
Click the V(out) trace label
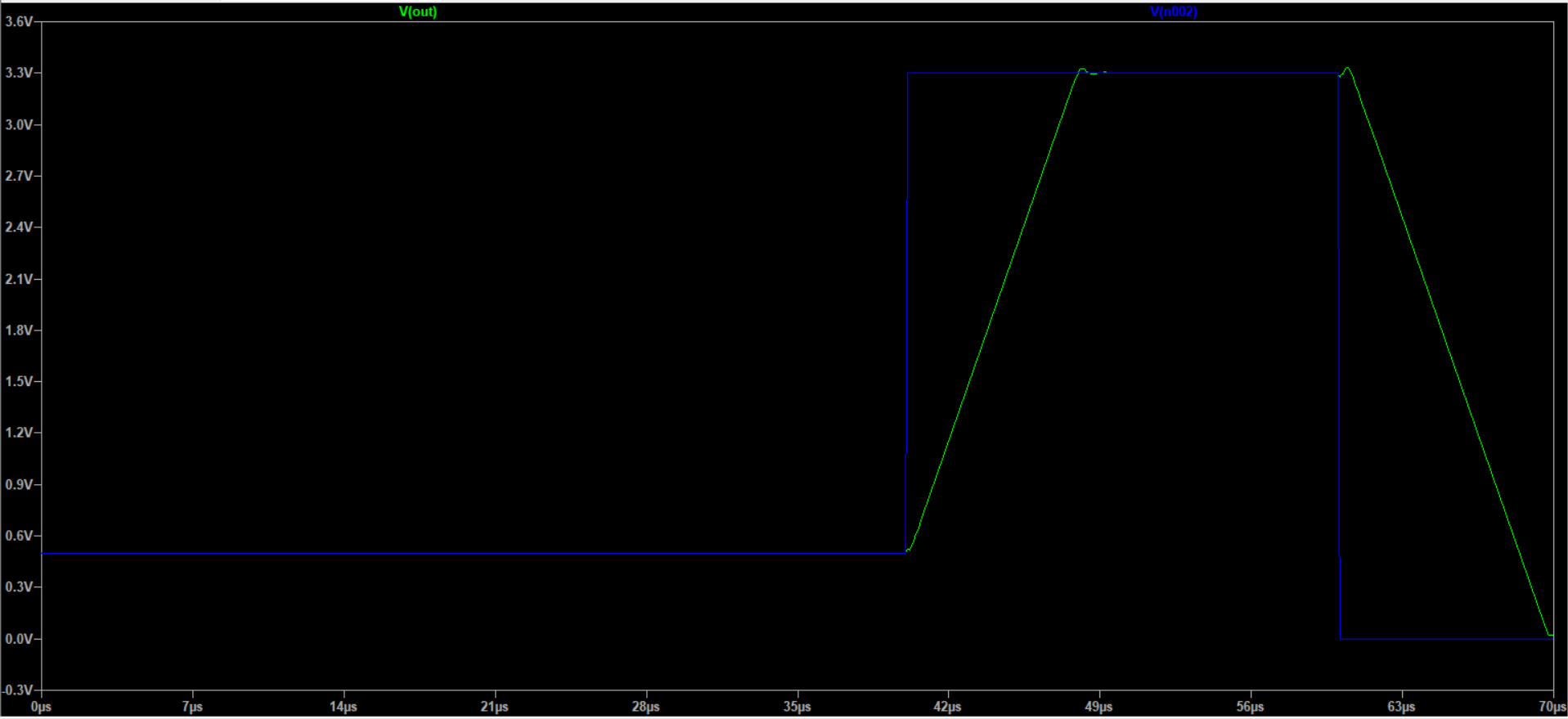tap(417, 11)
